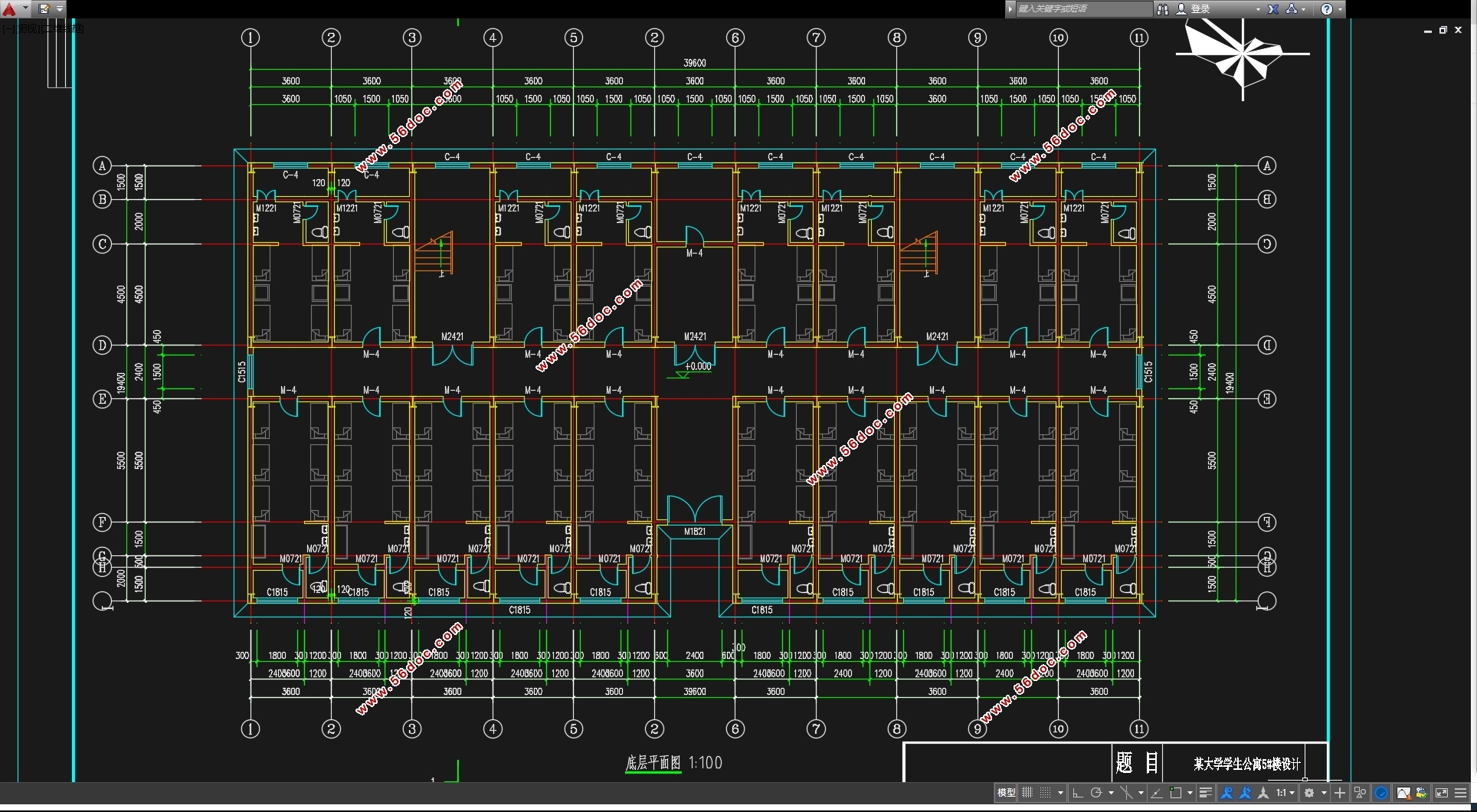
Task: Toggle lineweight display in status bar
Action: 1205,793
